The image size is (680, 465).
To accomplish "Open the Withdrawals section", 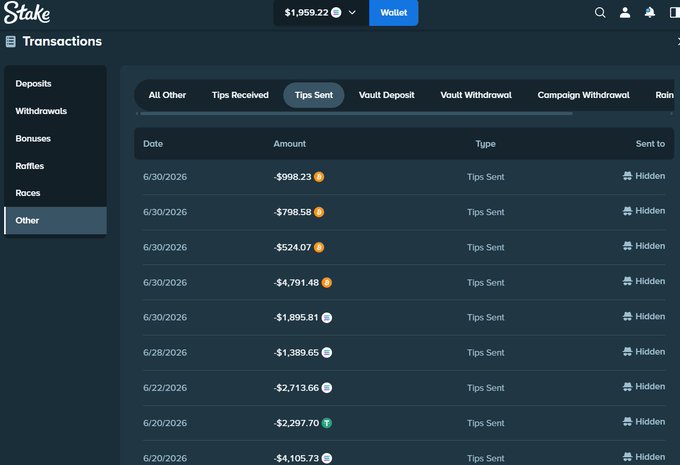I will (55, 111).
